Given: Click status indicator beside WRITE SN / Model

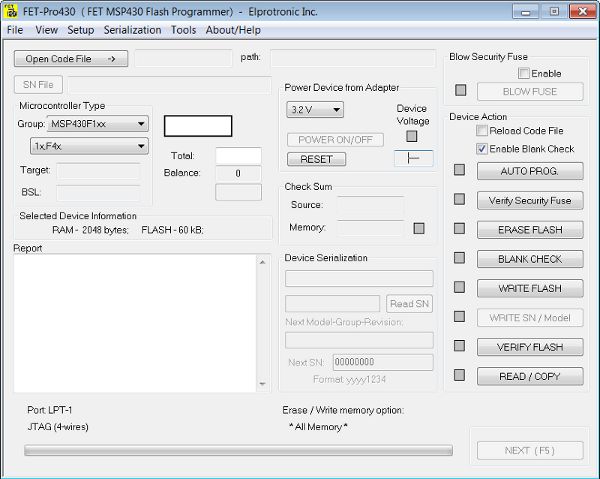Looking at the screenshot, I should tap(459, 316).
